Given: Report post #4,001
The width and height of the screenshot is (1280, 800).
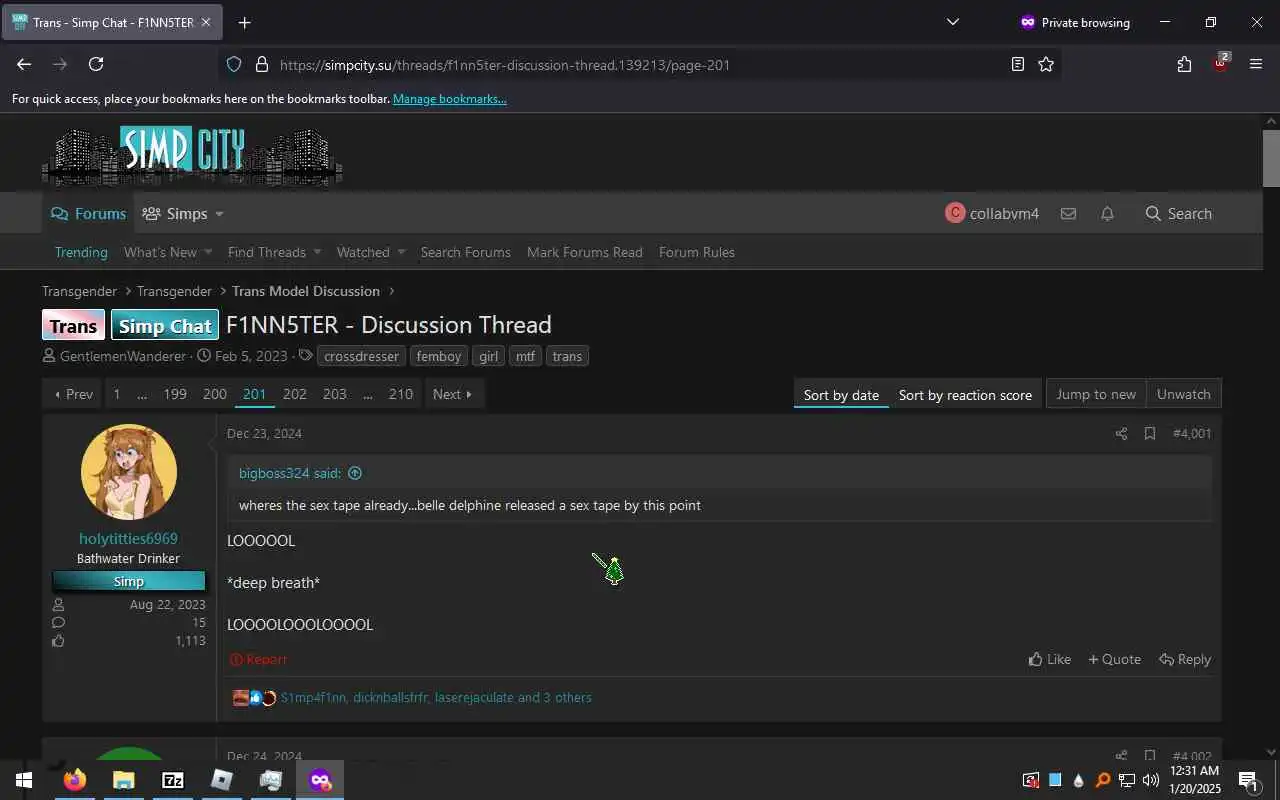Looking at the screenshot, I should (258, 659).
